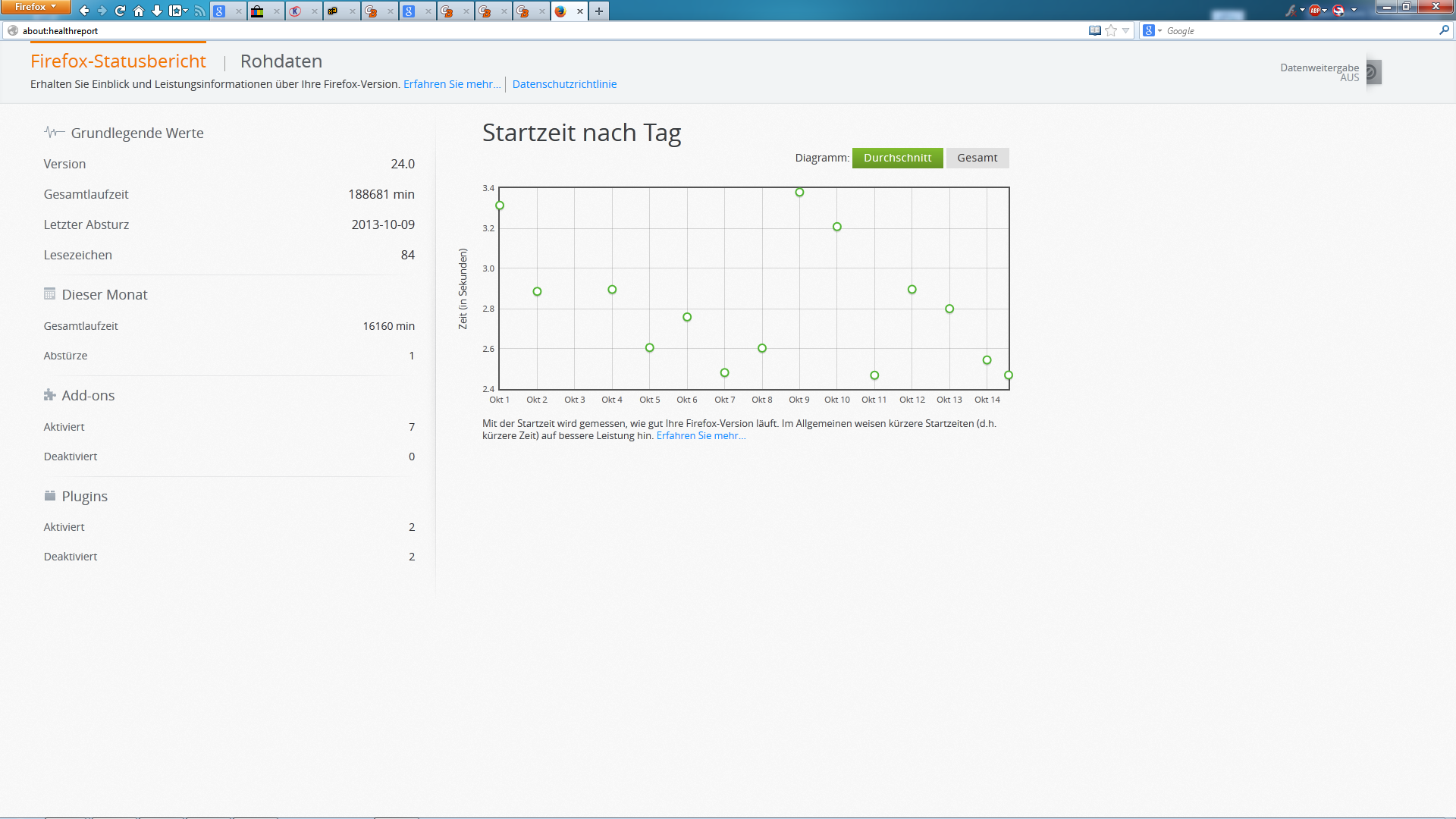
Task: Select the Gesamt chart mode
Action: (x=977, y=158)
